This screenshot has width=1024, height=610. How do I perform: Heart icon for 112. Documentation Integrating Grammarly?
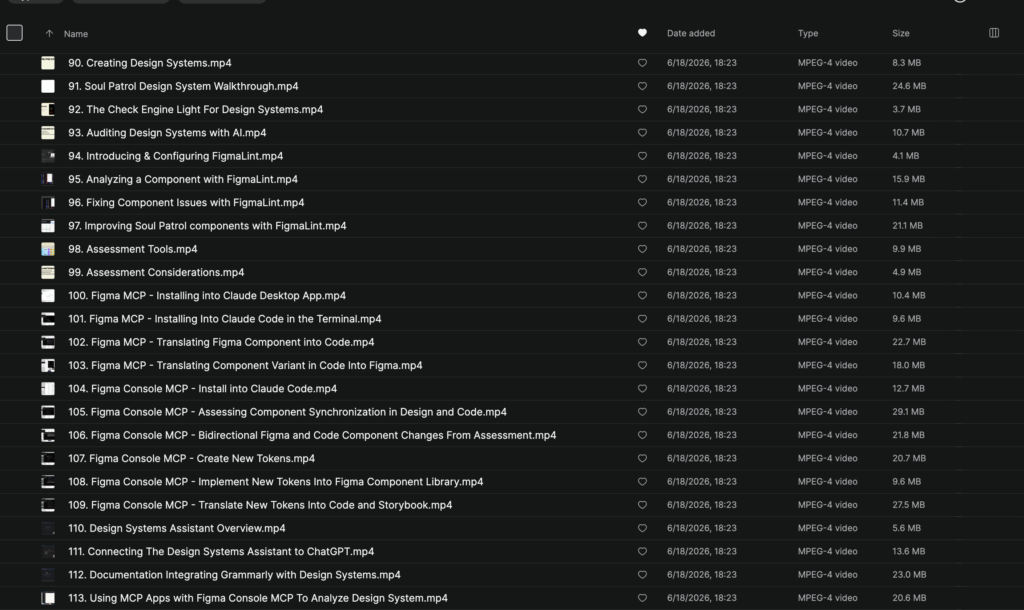[642, 575]
